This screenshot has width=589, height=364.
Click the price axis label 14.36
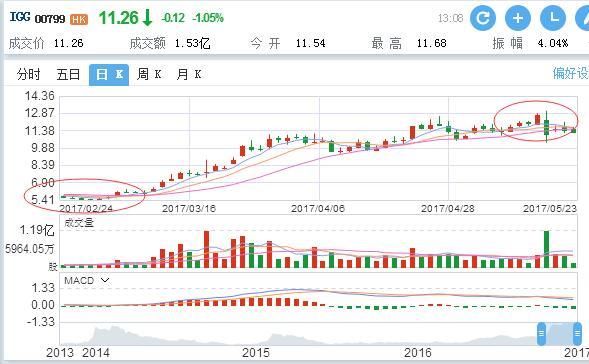[x=39, y=96]
